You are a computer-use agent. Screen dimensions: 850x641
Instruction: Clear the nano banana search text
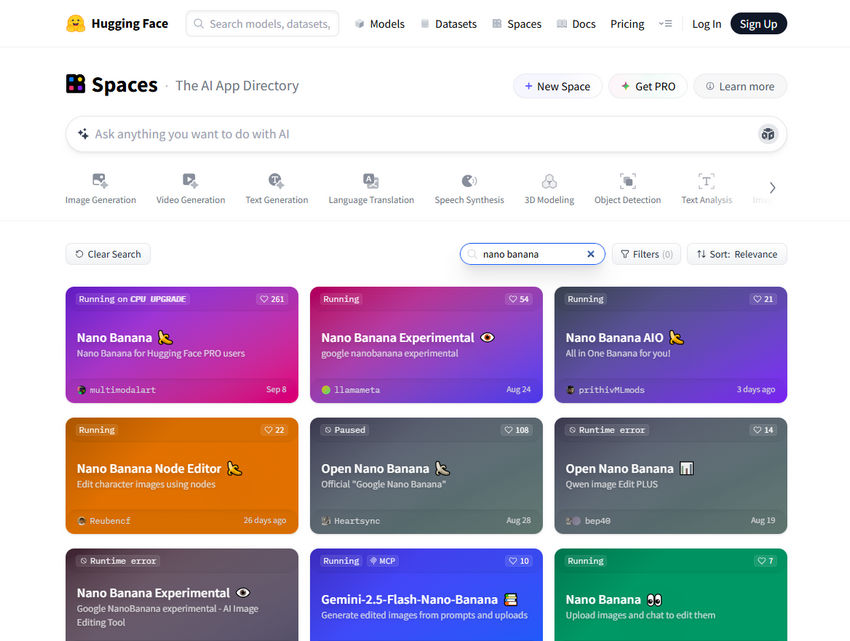pyautogui.click(x=590, y=254)
